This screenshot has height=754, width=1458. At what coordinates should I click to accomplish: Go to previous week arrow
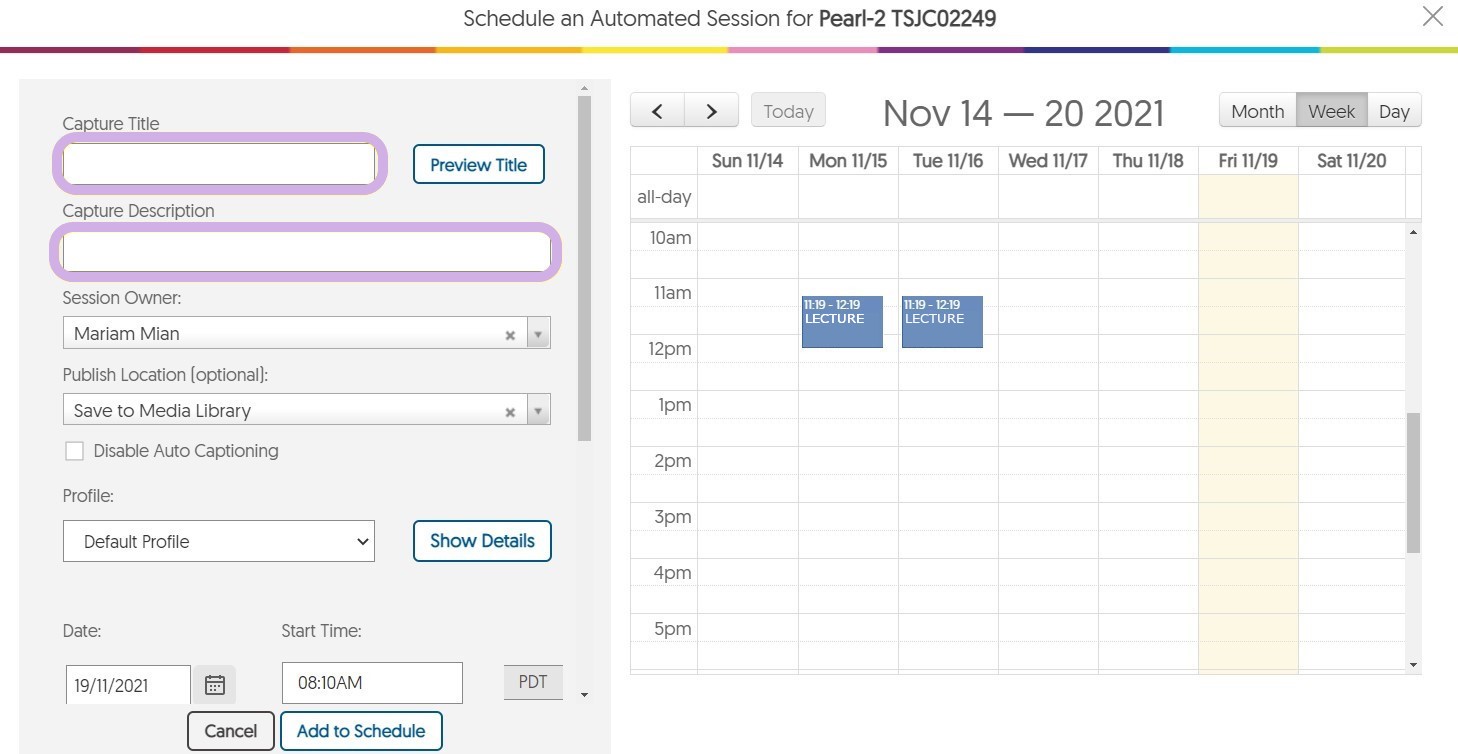click(x=657, y=111)
